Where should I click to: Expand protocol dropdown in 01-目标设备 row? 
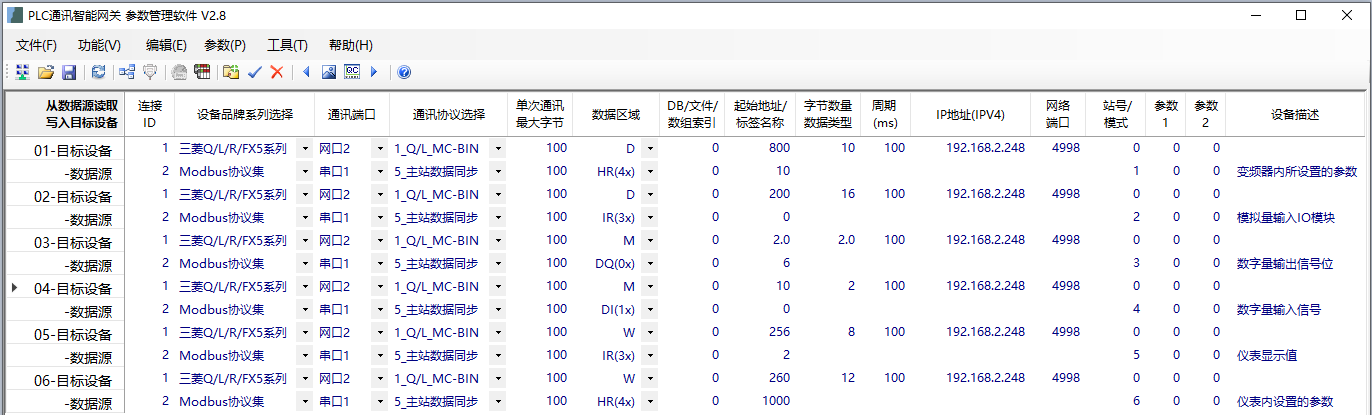pos(498,148)
